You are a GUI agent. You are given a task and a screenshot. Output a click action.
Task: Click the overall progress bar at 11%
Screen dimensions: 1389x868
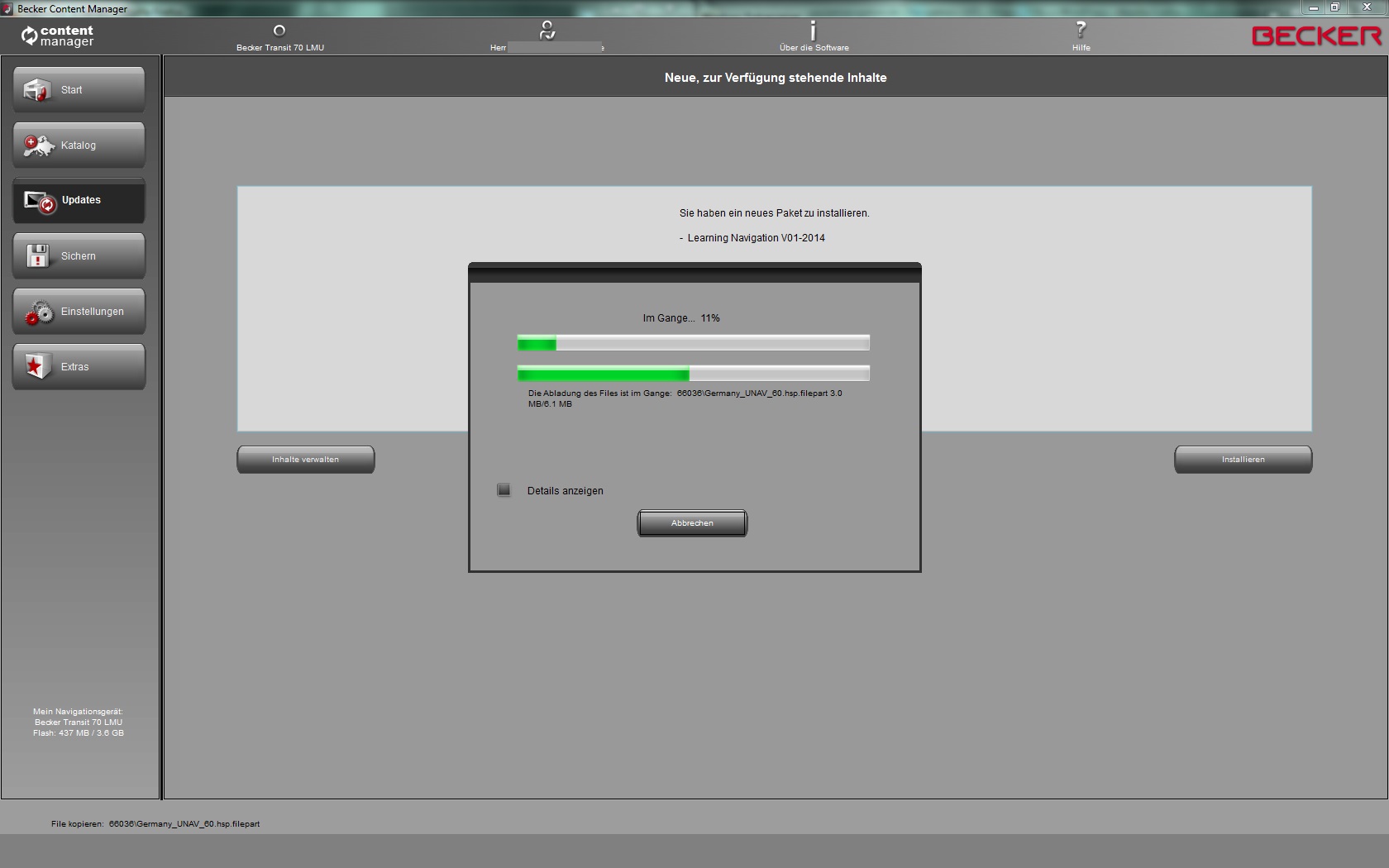click(693, 342)
